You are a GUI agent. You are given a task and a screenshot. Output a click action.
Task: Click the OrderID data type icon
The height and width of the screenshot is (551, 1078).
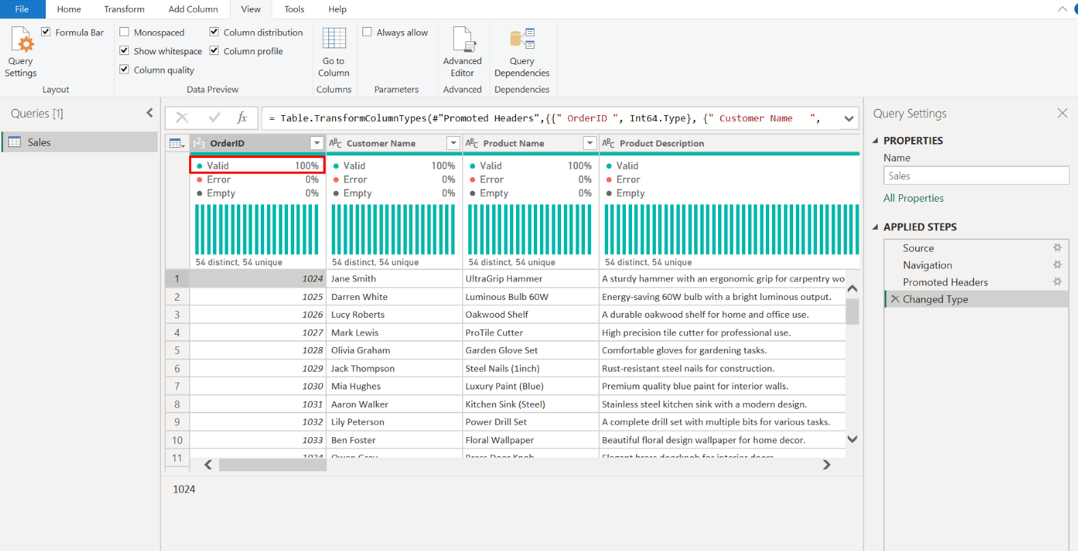tap(199, 143)
